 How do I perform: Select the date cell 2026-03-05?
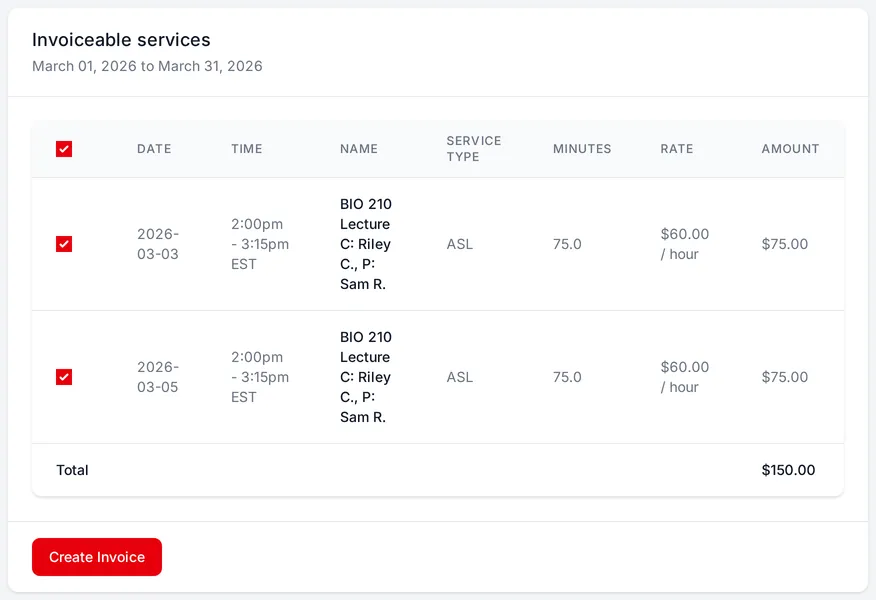click(x=158, y=377)
